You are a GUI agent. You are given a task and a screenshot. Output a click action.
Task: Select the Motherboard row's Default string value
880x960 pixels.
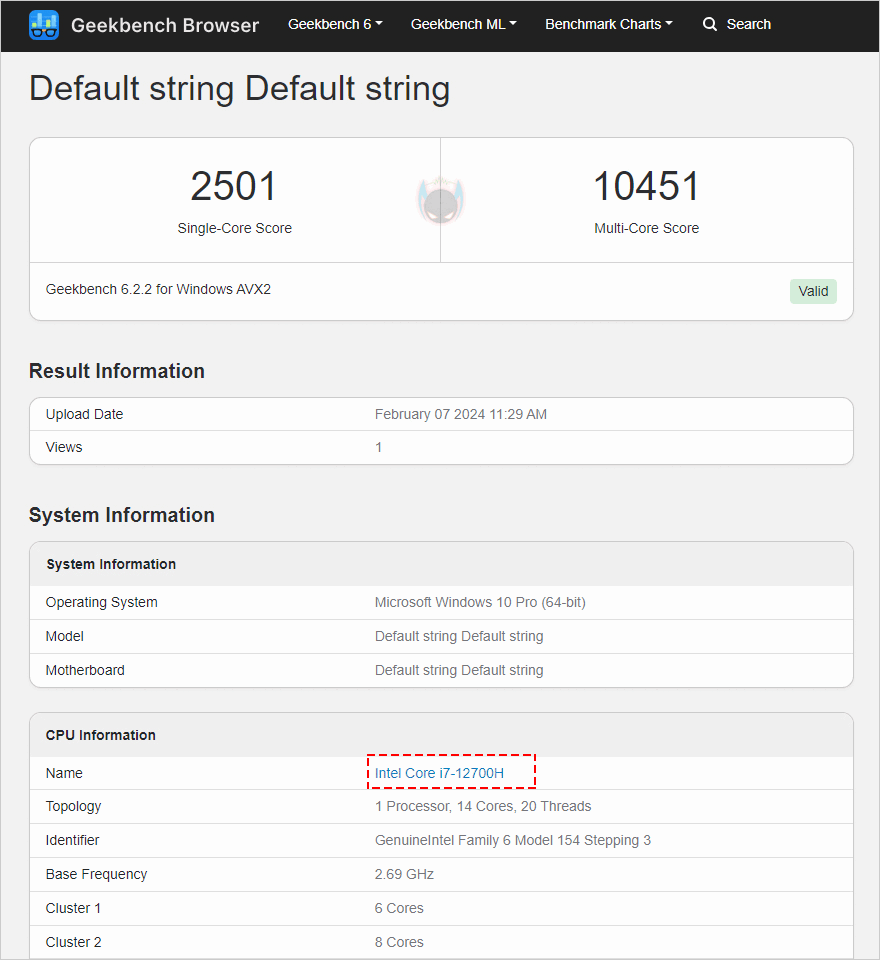[459, 670]
